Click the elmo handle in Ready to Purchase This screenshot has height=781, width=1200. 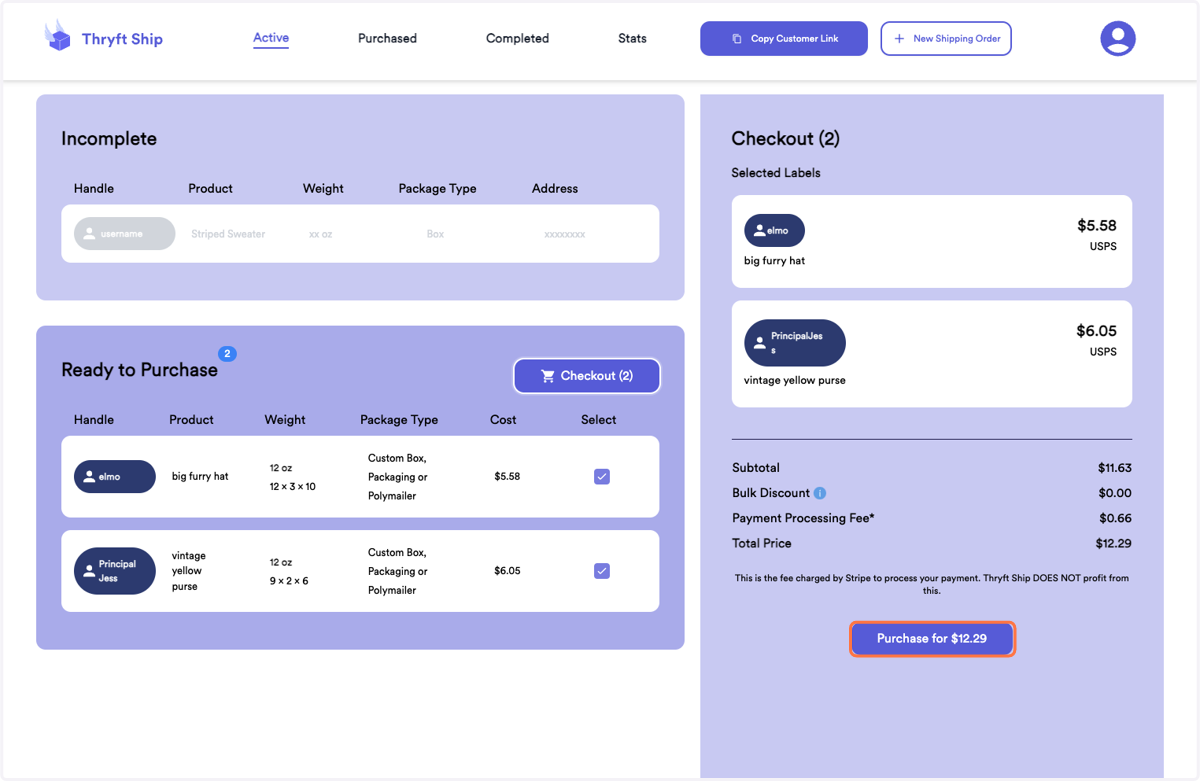point(115,477)
